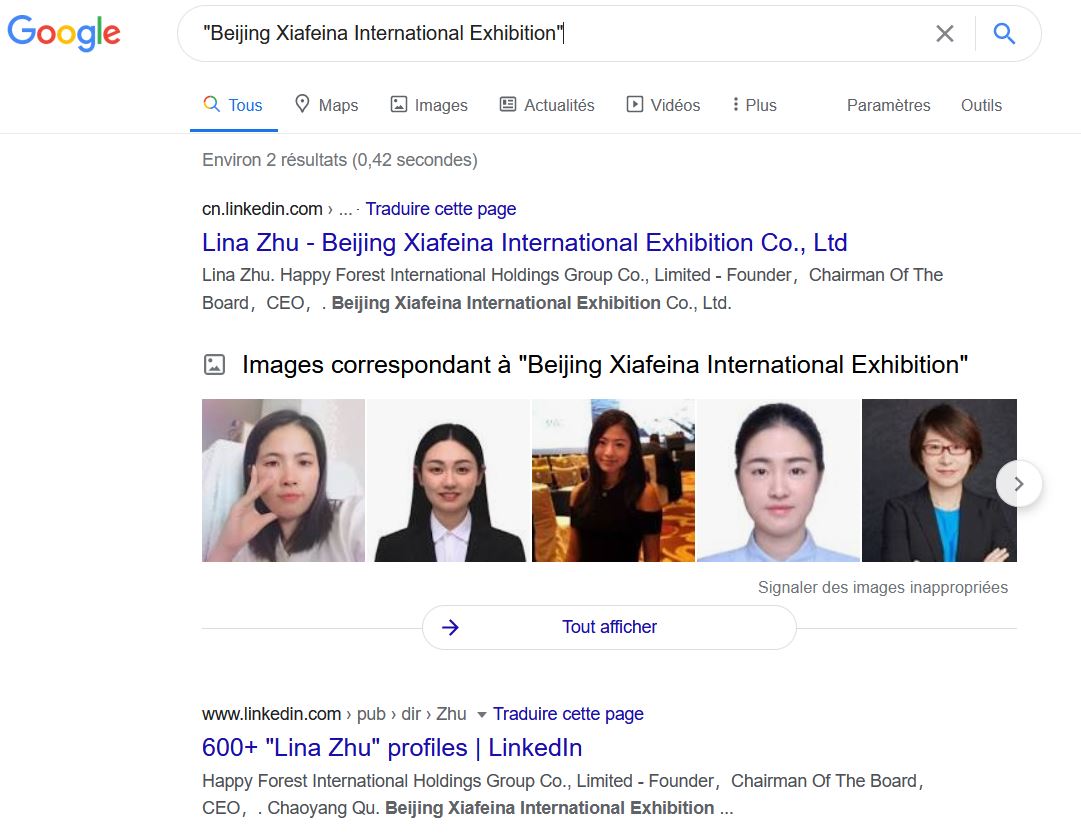Open the Actualités news tab
The width and height of the screenshot is (1081, 835).
click(547, 105)
